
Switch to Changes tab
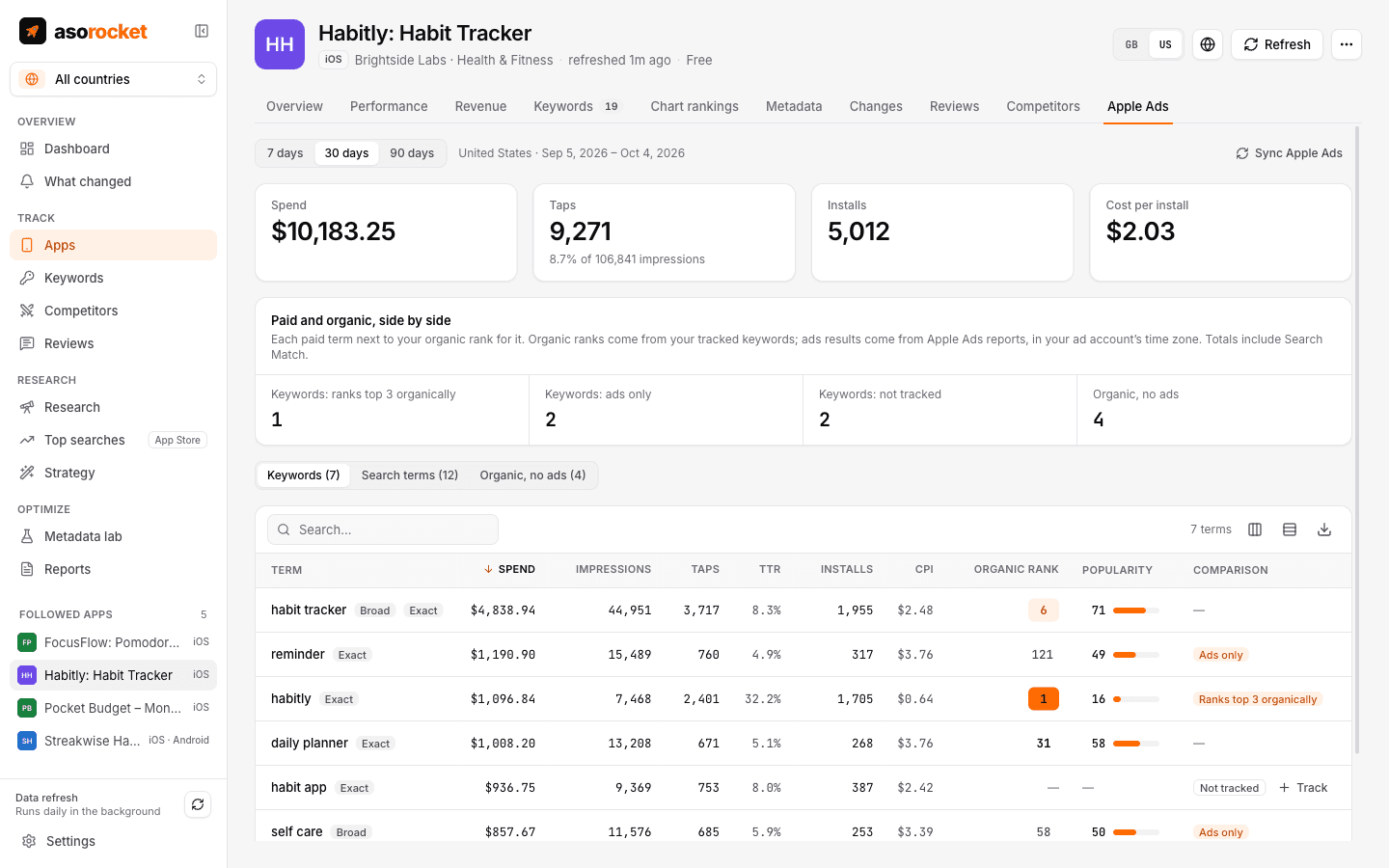coord(876,106)
